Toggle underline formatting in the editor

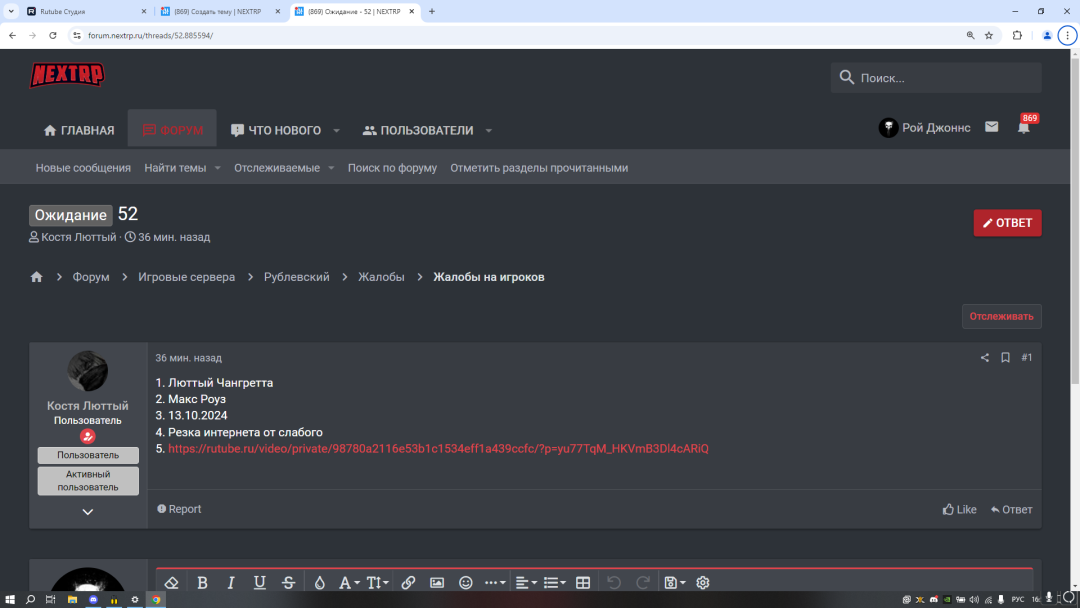(x=260, y=583)
